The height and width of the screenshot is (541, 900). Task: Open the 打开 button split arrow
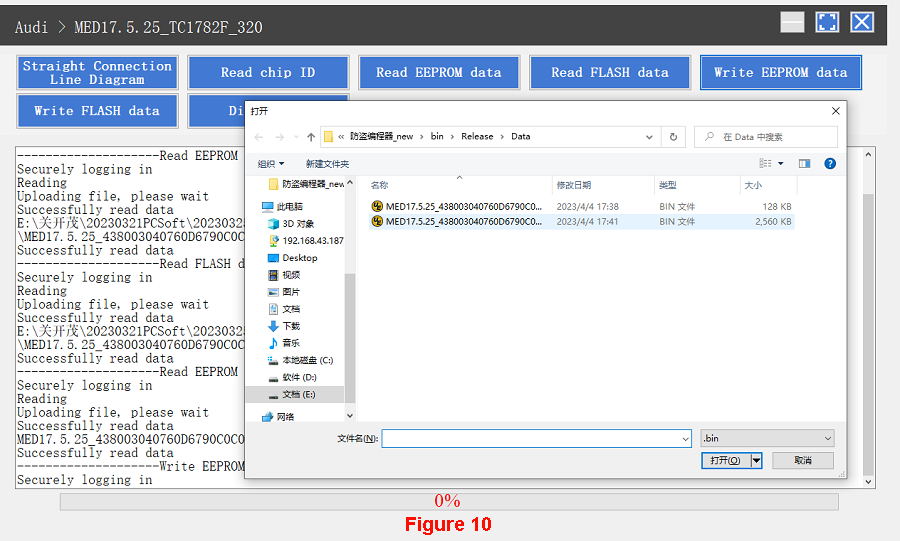(757, 460)
